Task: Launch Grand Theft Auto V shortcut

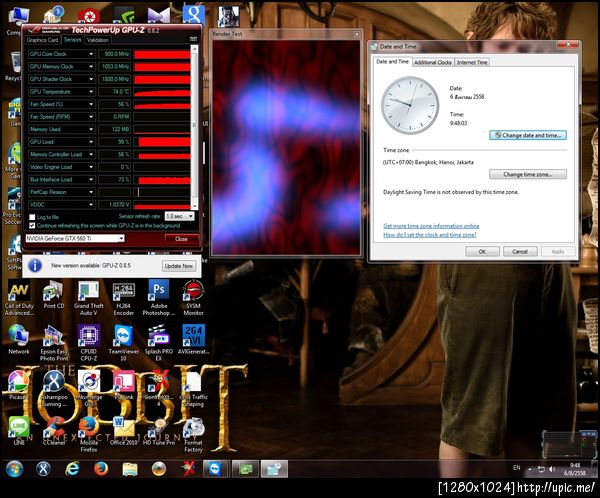Action: pos(89,298)
